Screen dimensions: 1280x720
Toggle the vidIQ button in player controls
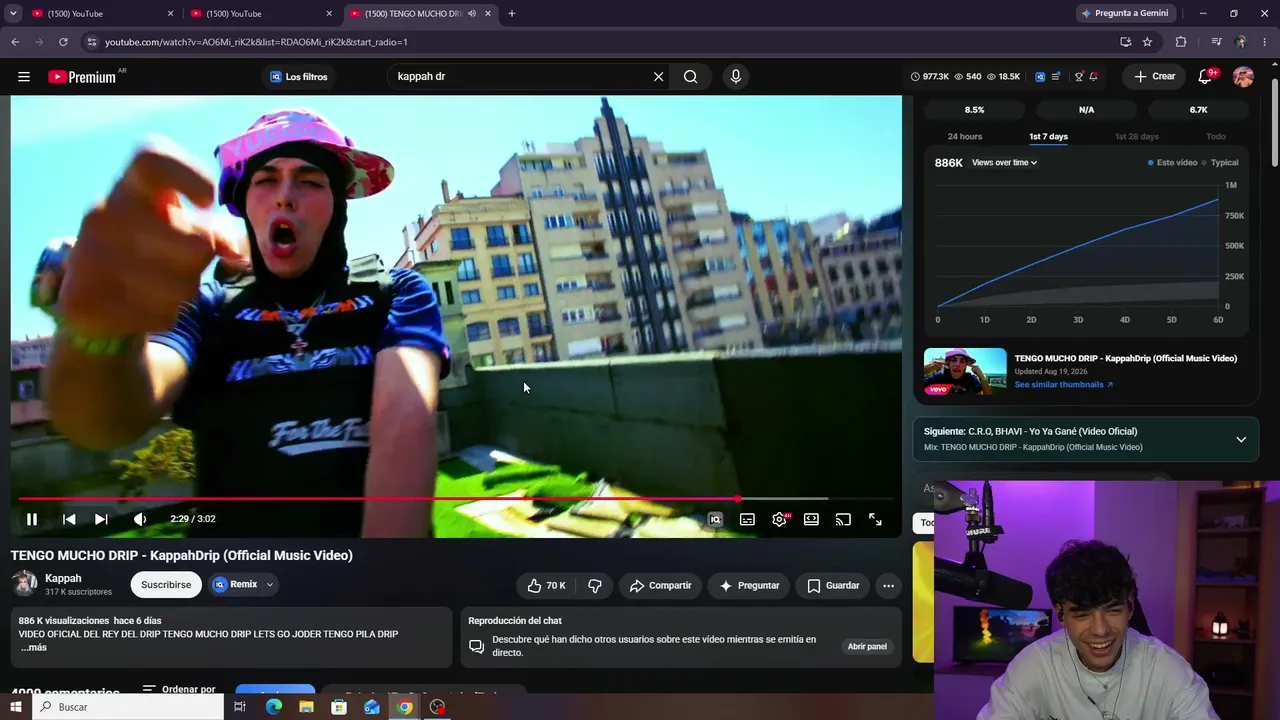[715, 519]
